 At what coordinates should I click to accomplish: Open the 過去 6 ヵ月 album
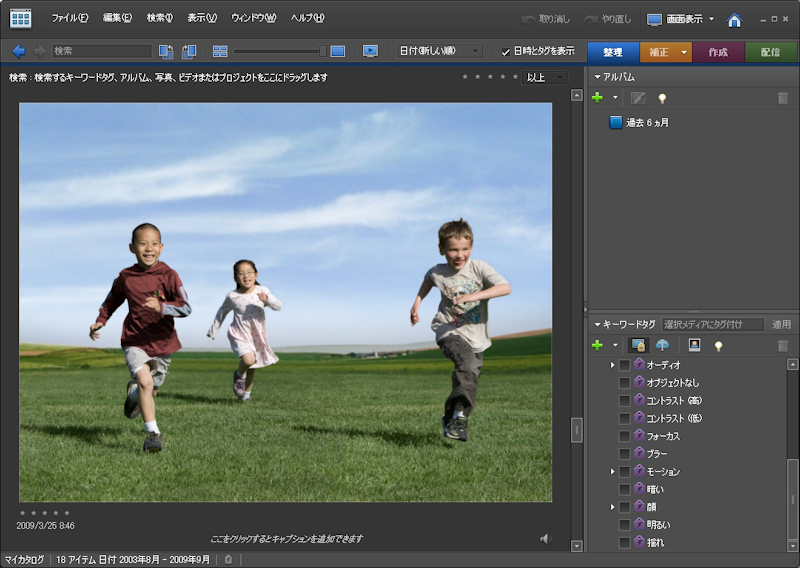click(x=647, y=123)
